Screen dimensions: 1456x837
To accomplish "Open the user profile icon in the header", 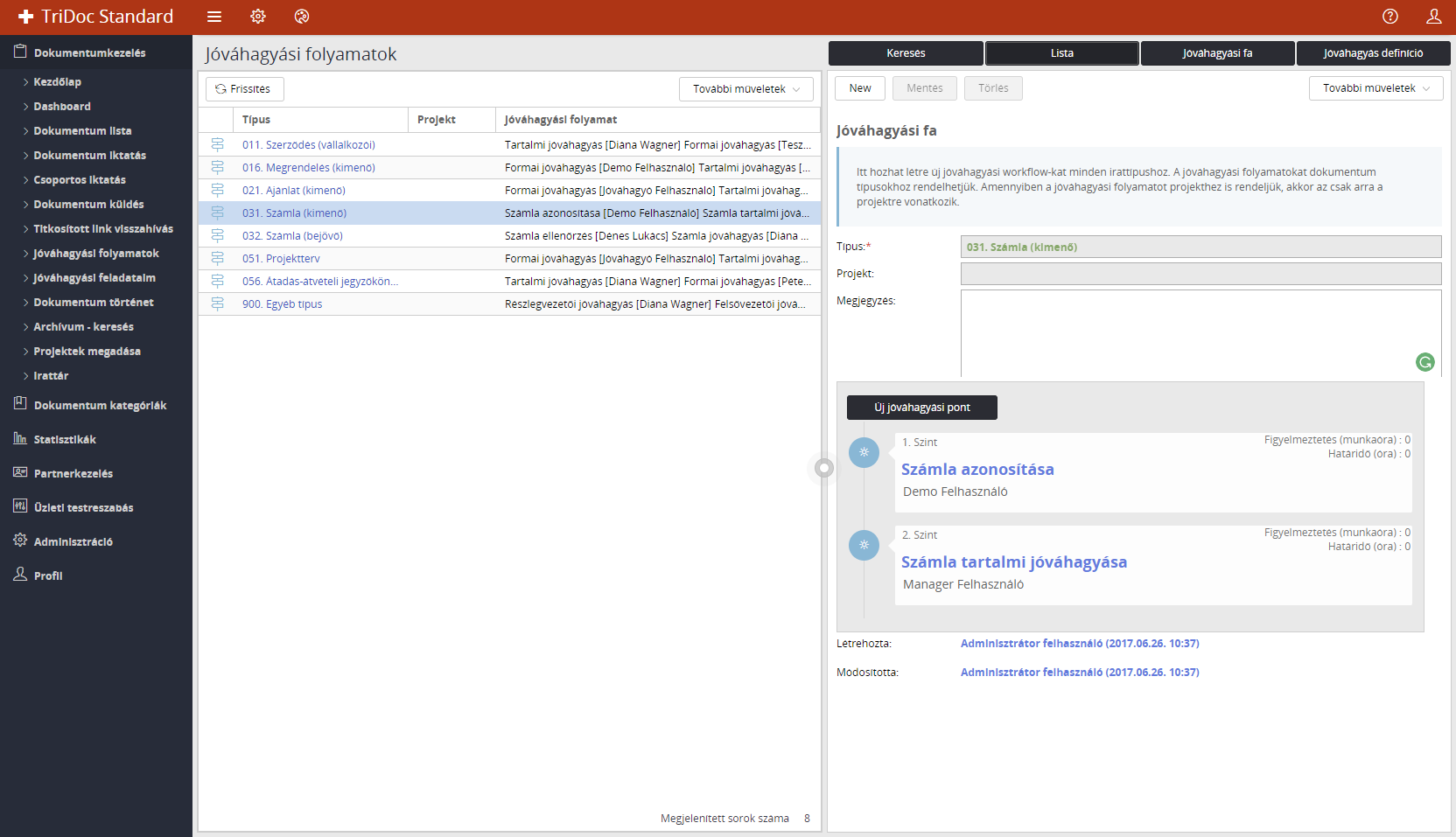I will 1434,17.
